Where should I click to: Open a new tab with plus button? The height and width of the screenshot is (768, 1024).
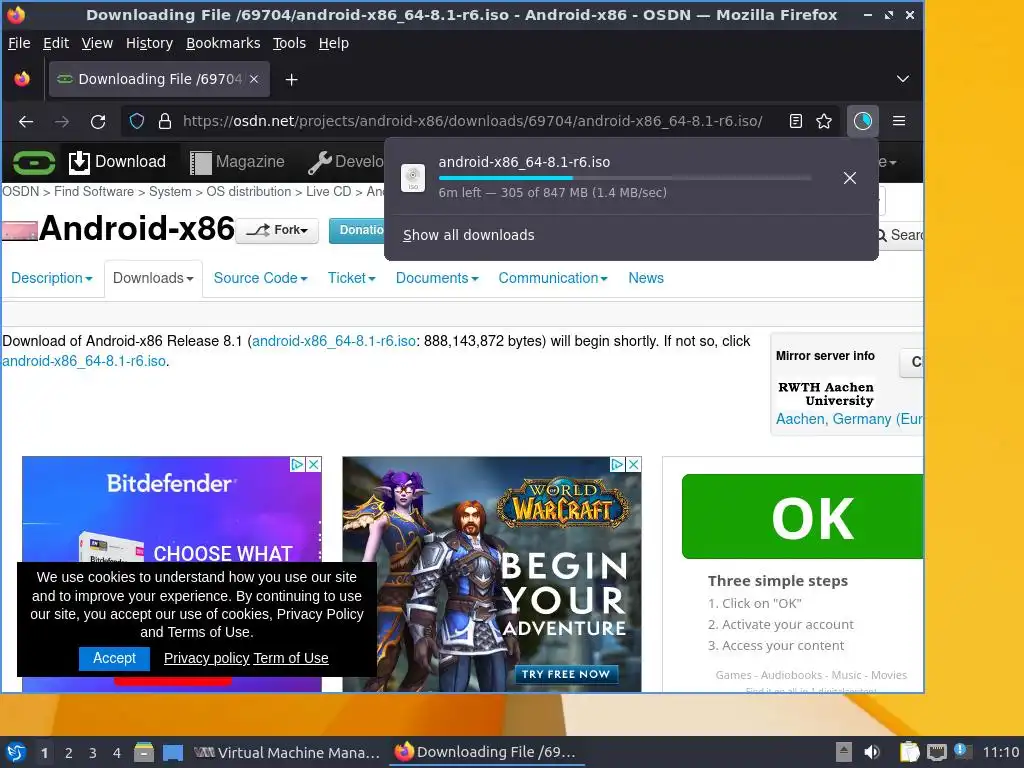click(x=292, y=80)
